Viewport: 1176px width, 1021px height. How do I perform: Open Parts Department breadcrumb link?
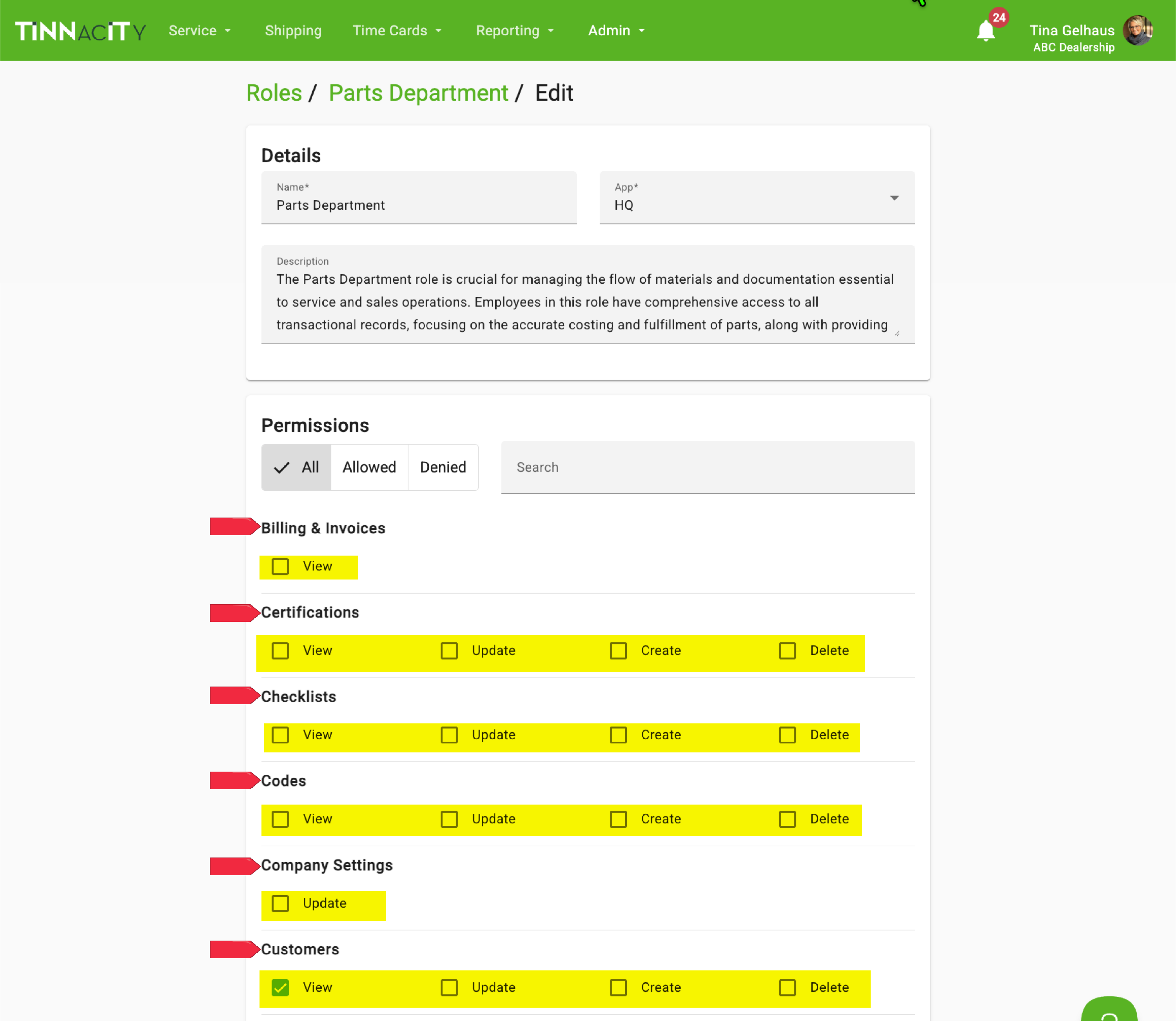click(418, 93)
